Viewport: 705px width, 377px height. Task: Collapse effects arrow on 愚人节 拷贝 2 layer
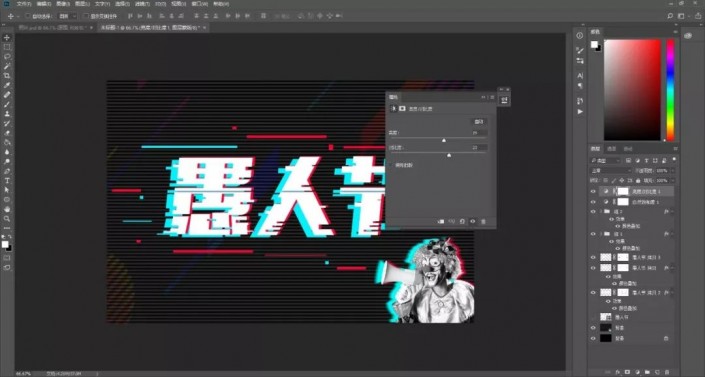tap(673, 293)
